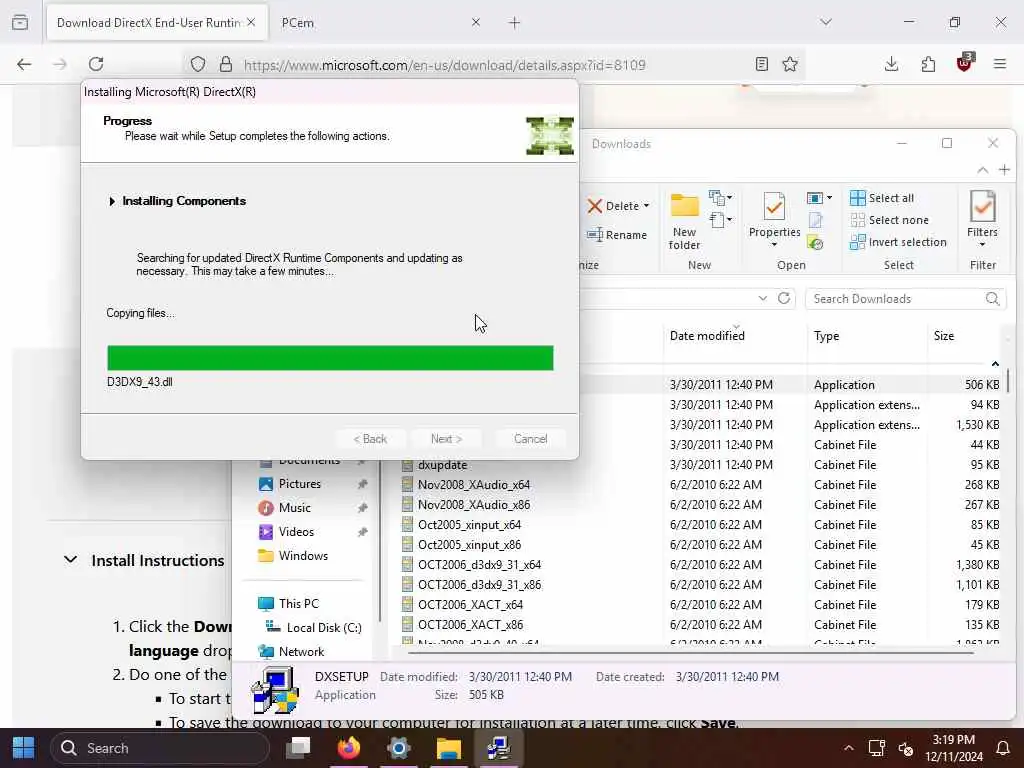Open the Downloads ribbon new-tab plus
1024x768 pixels.
(1004, 170)
